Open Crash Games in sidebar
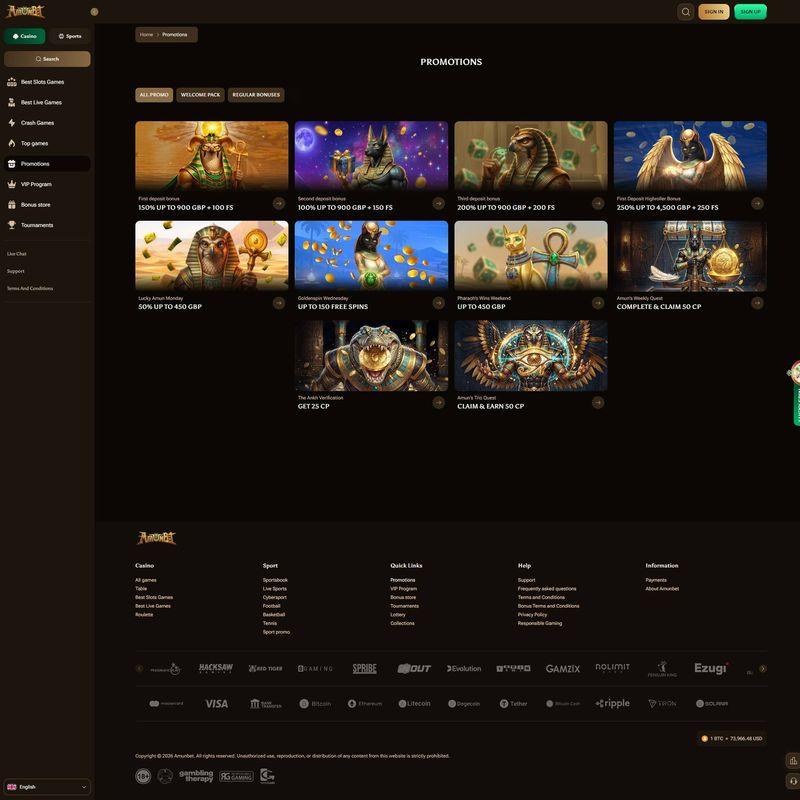The width and height of the screenshot is (800, 800). pyautogui.click(x=47, y=123)
